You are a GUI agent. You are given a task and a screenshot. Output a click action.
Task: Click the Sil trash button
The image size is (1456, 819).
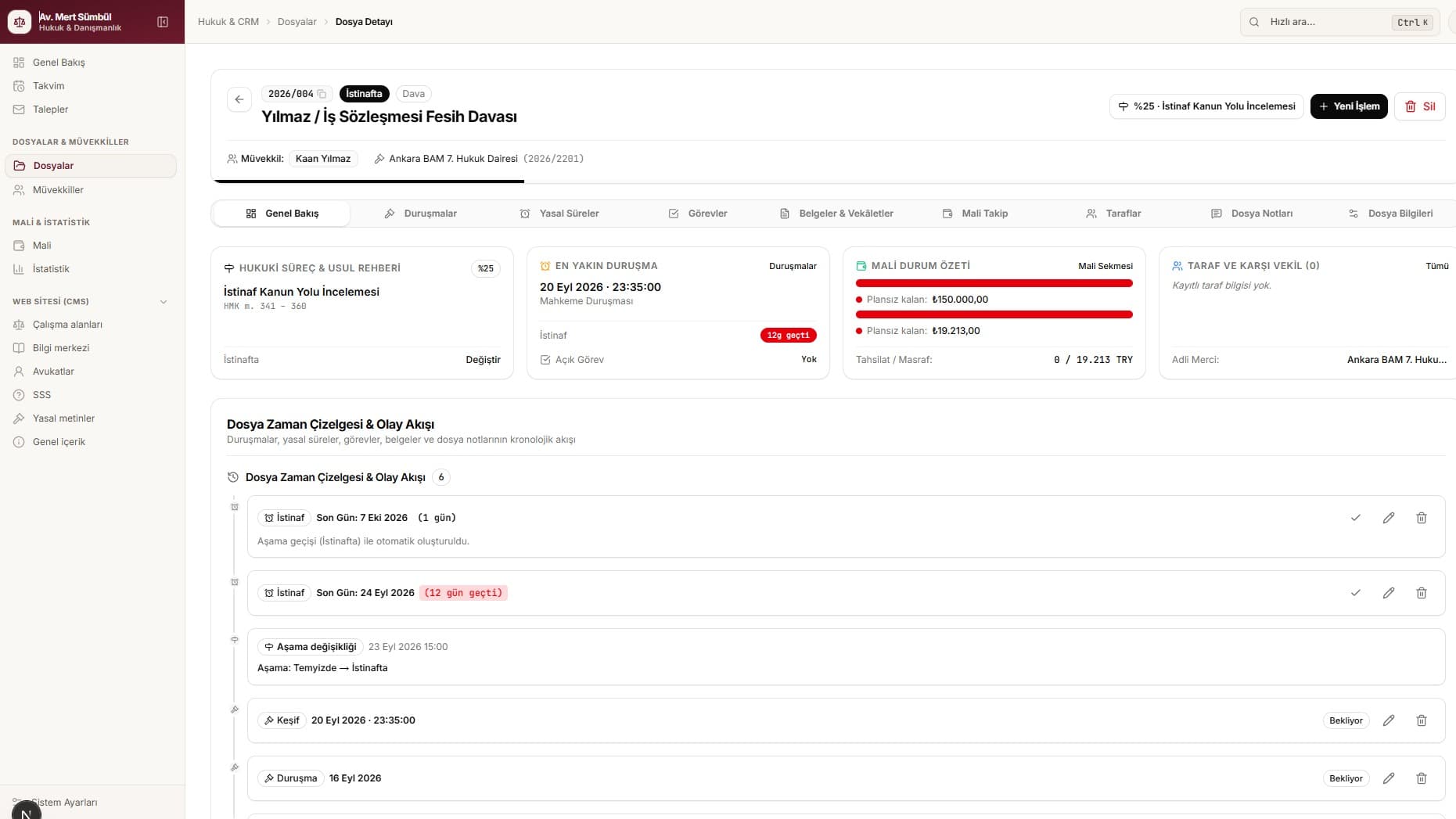tap(1419, 106)
